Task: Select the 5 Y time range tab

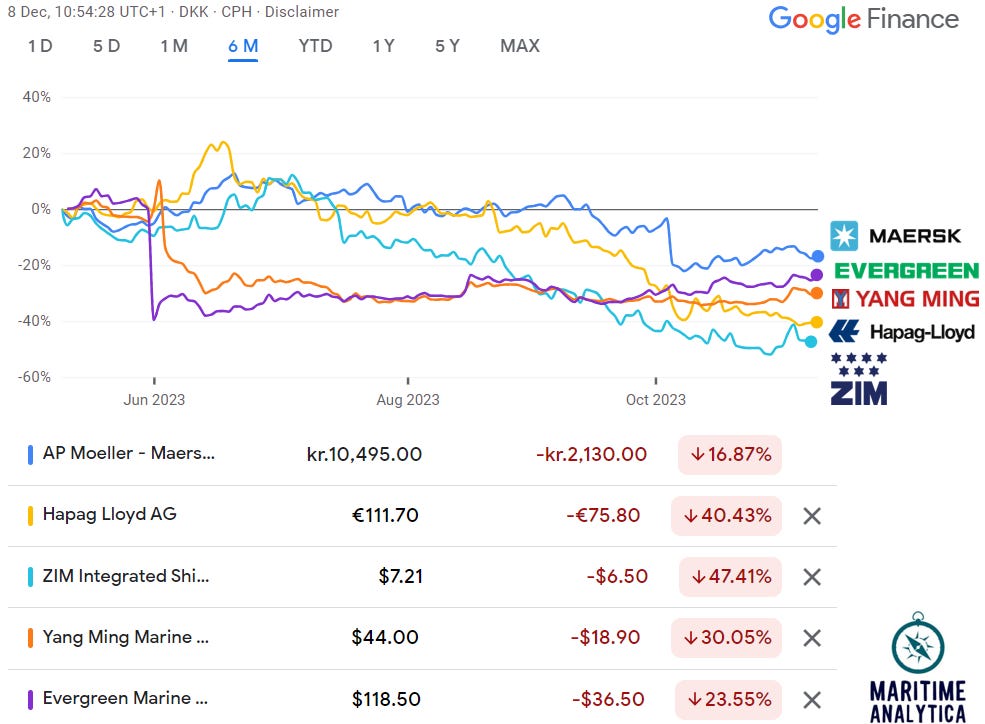Action: point(447,46)
